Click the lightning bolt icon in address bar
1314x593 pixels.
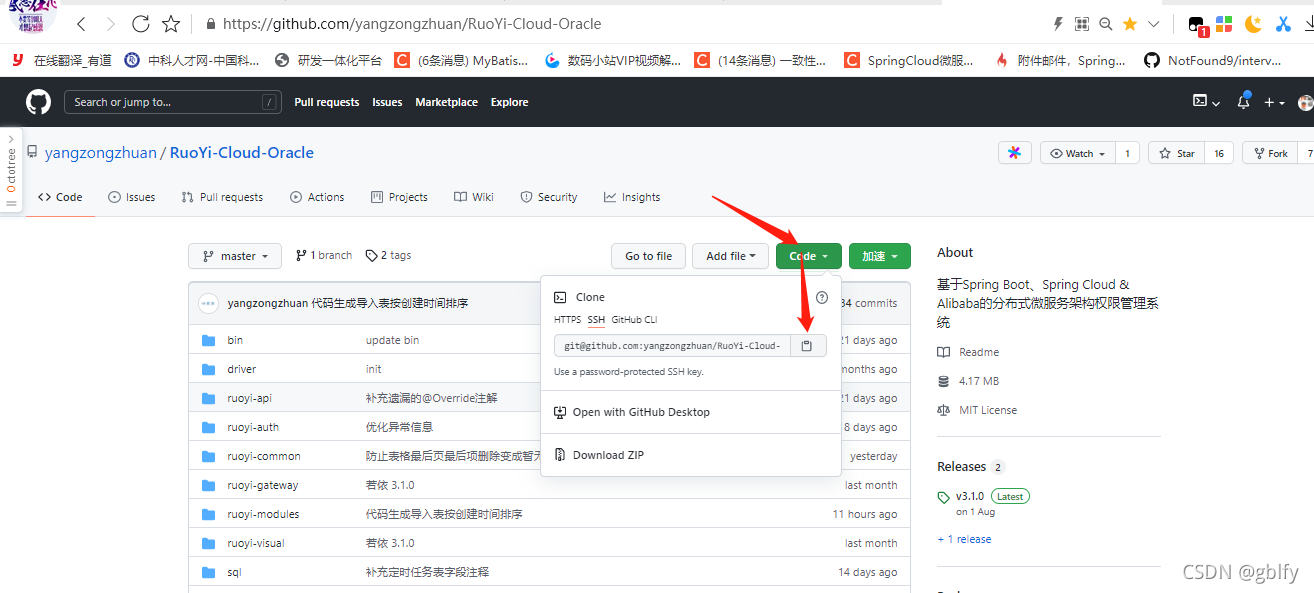click(x=1059, y=23)
